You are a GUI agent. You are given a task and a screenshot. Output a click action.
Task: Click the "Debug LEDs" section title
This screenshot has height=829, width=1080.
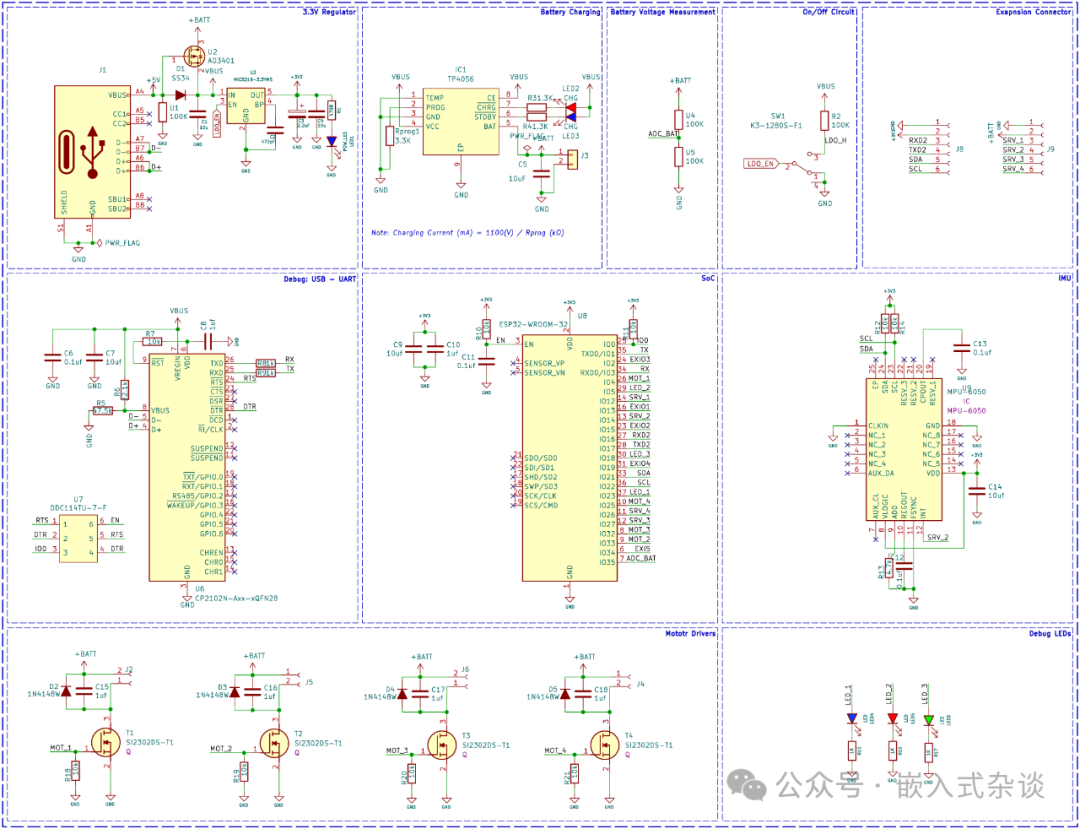(1051, 633)
